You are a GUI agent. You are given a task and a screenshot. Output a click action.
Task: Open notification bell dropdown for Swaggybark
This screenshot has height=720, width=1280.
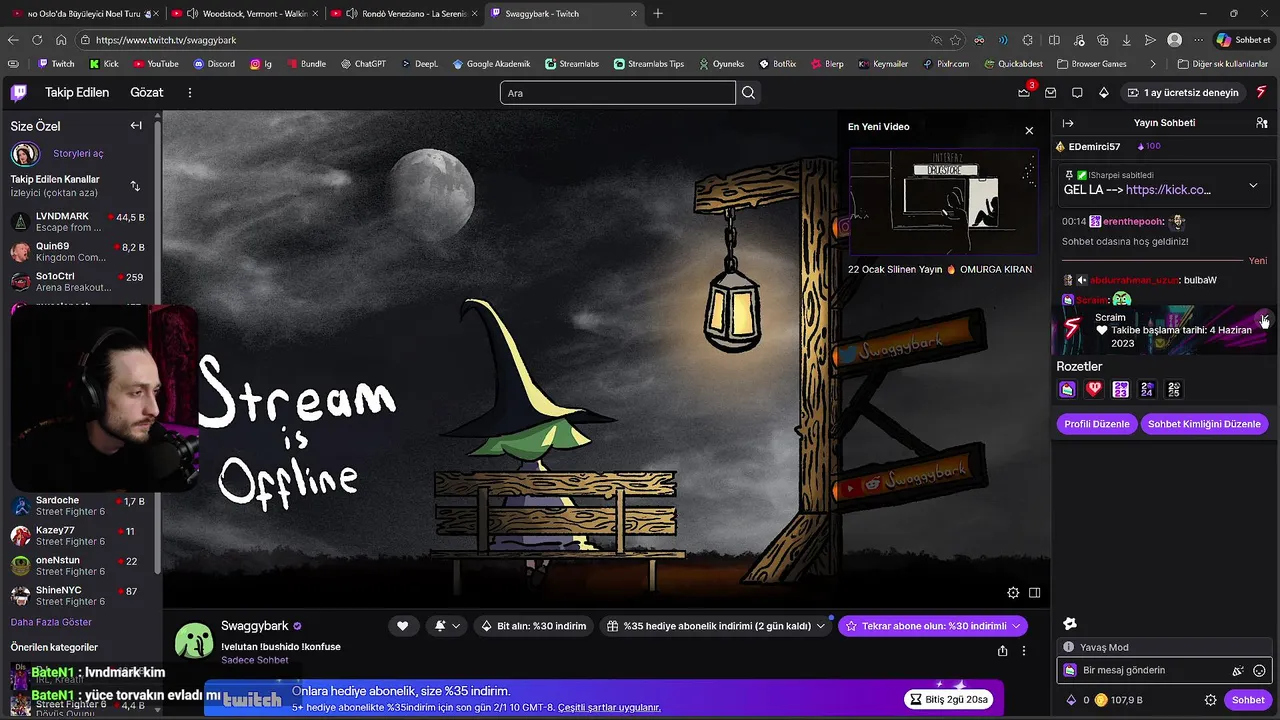[447, 626]
